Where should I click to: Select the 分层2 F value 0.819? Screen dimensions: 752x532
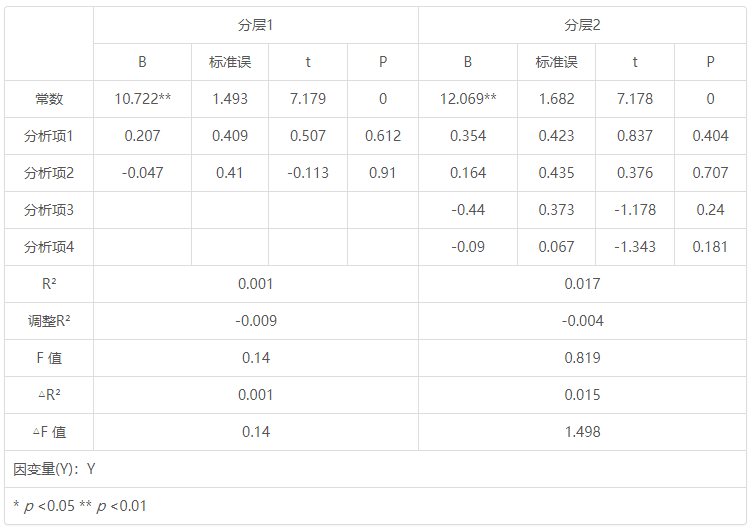[582, 358]
